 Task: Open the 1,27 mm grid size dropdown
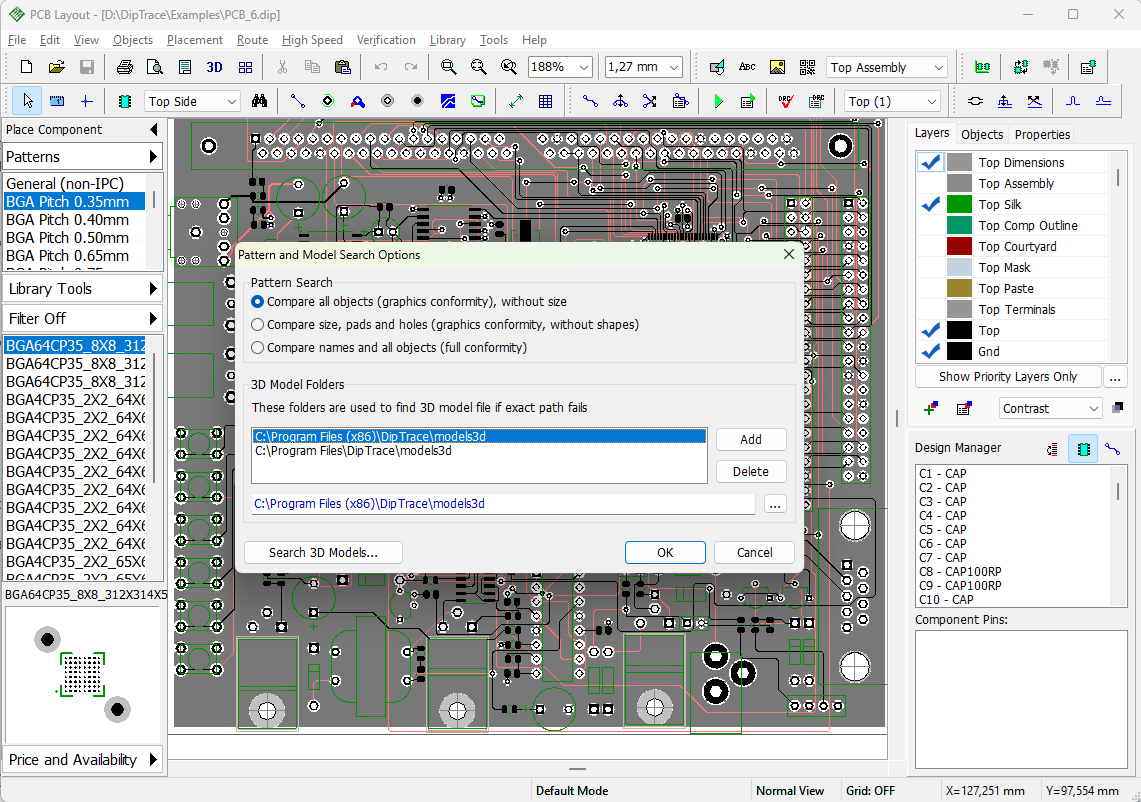click(x=674, y=68)
